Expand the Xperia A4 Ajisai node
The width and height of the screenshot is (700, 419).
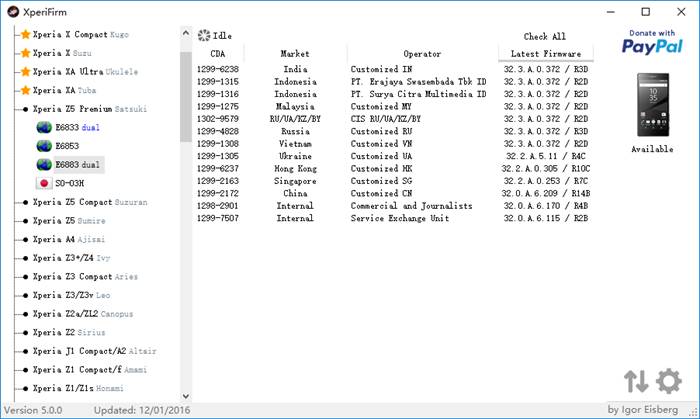[x=25, y=240]
